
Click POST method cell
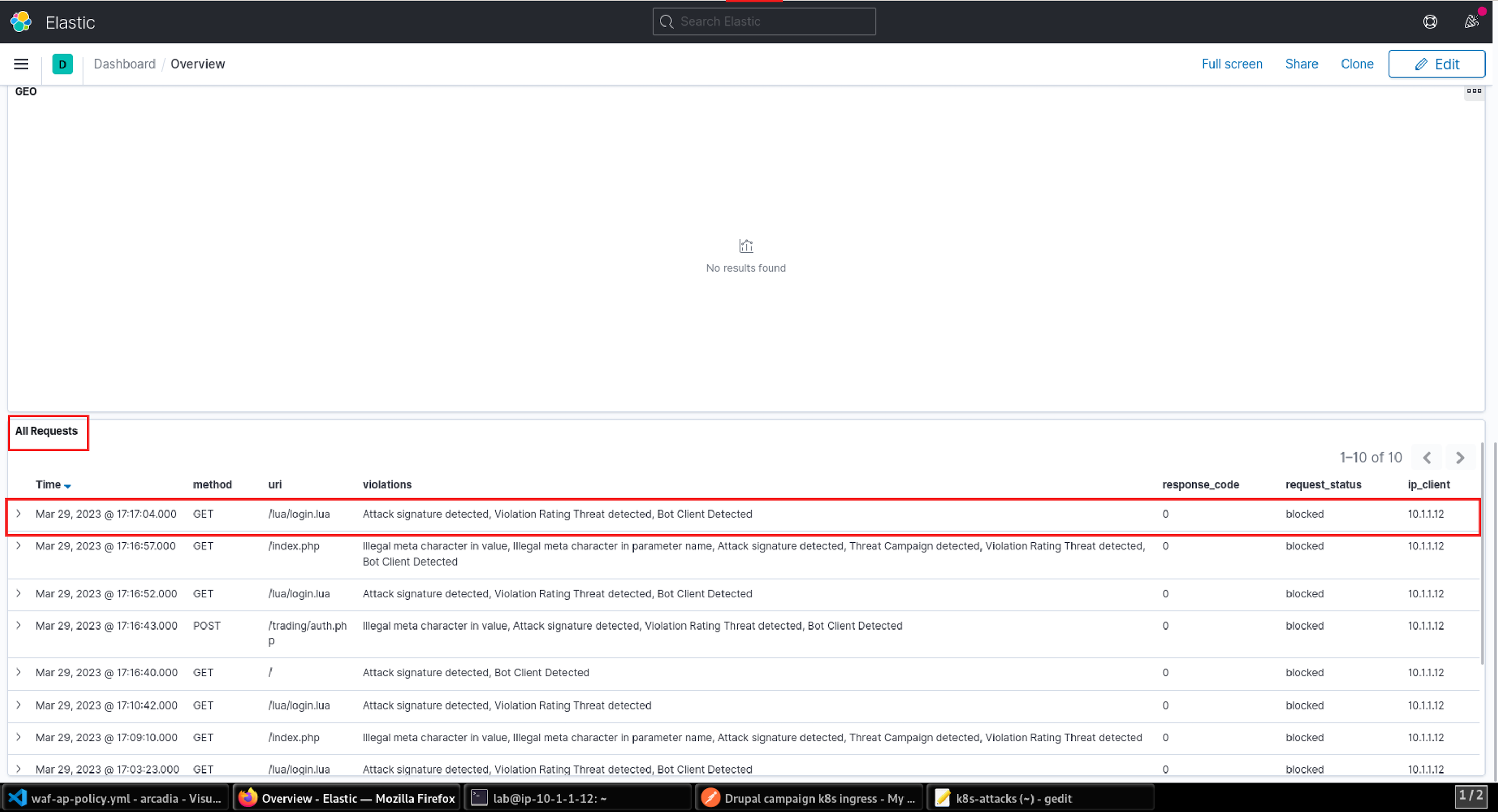click(x=207, y=626)
